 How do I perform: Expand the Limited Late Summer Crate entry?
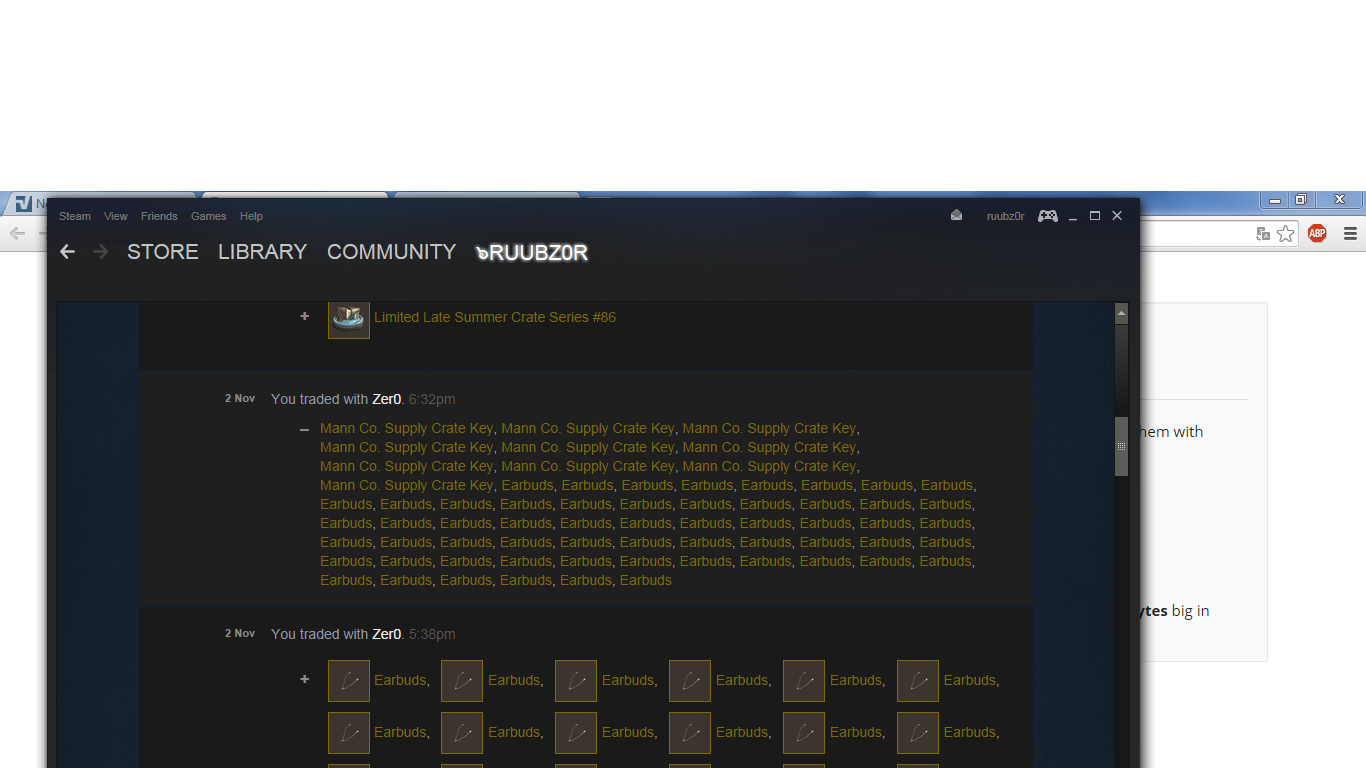pos(304,317)
